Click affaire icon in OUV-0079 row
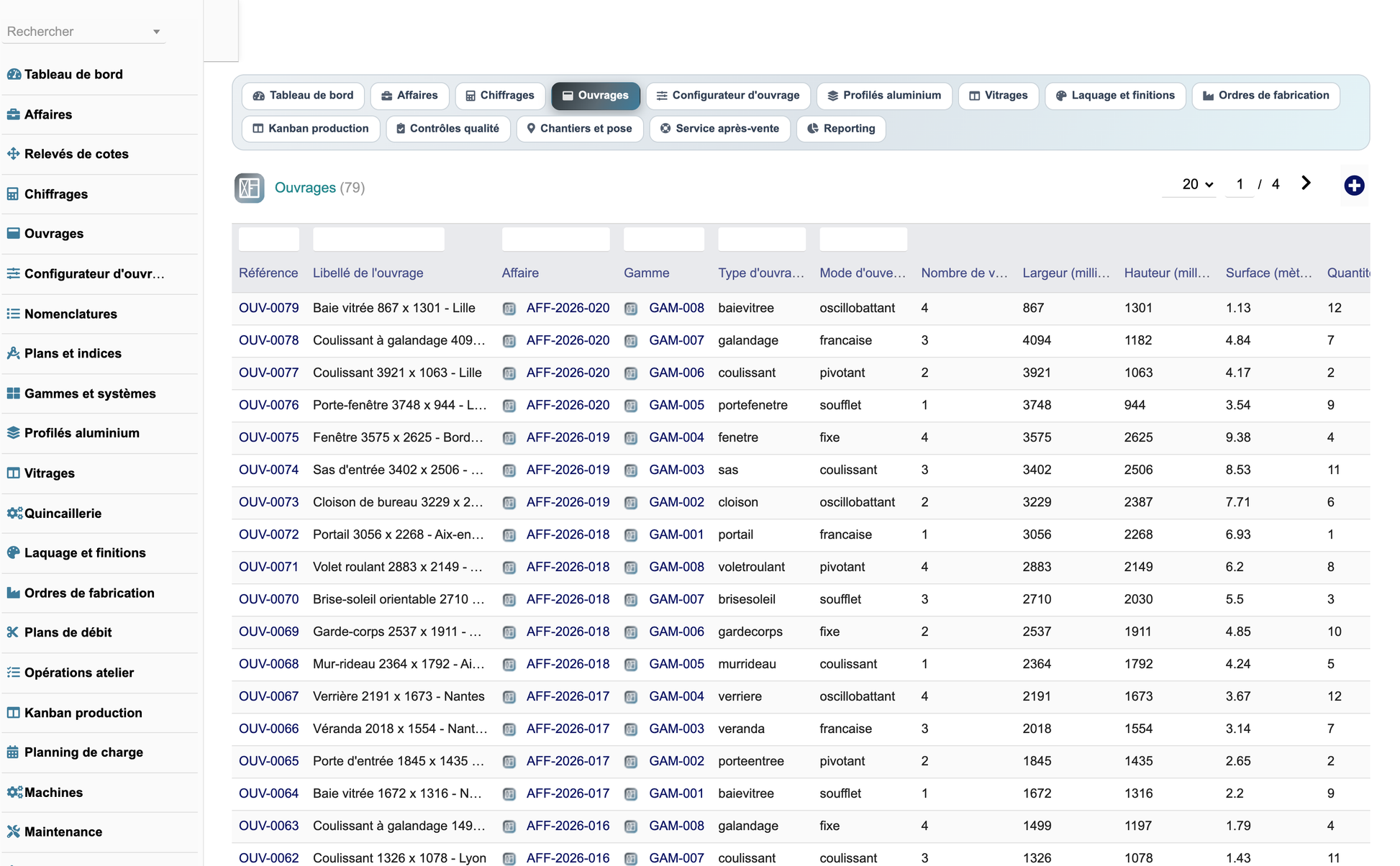The image size is (1400, 866). tap(509, 309)
